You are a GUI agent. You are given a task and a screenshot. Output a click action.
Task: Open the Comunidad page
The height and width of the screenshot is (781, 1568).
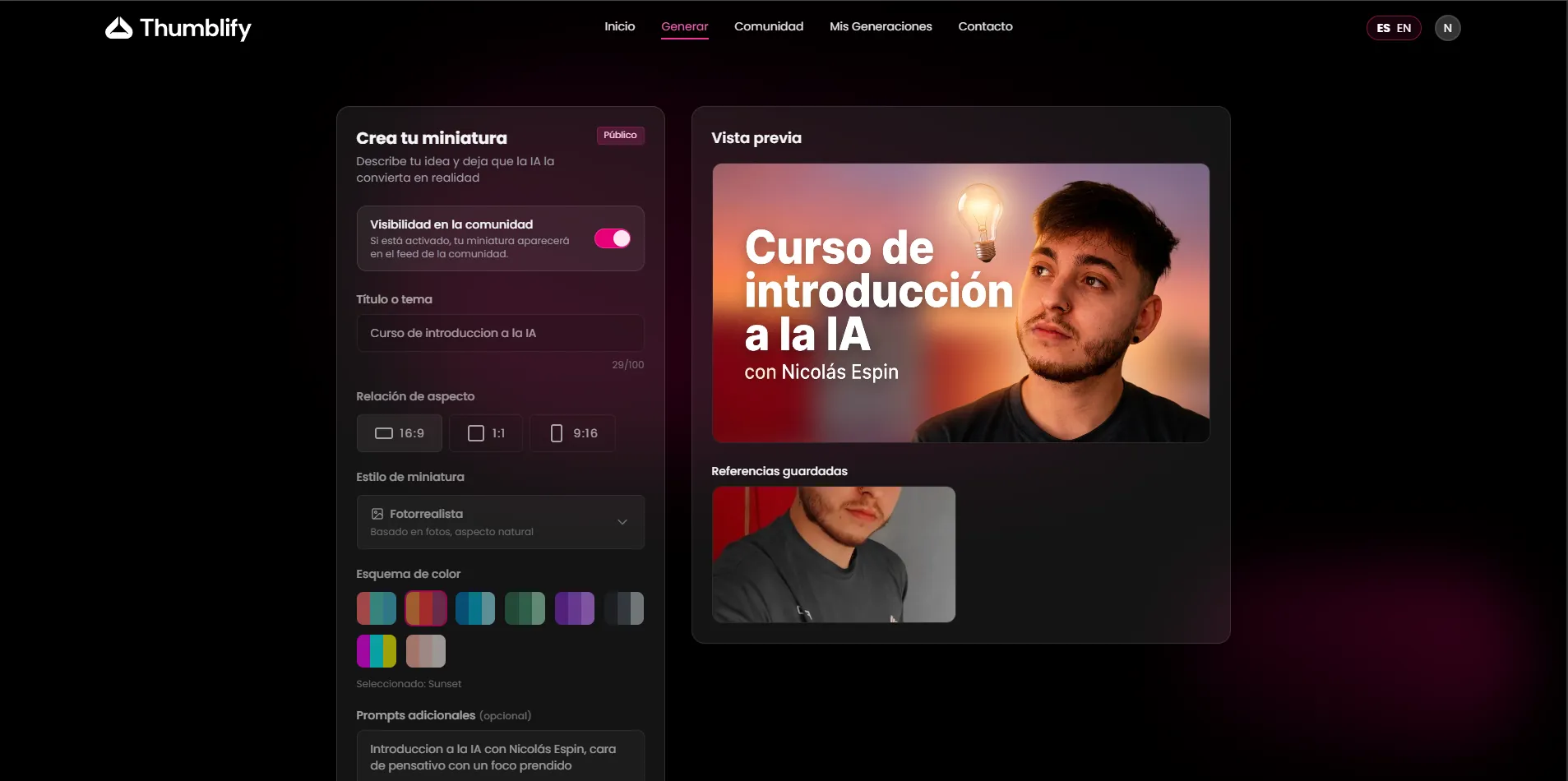768,26
